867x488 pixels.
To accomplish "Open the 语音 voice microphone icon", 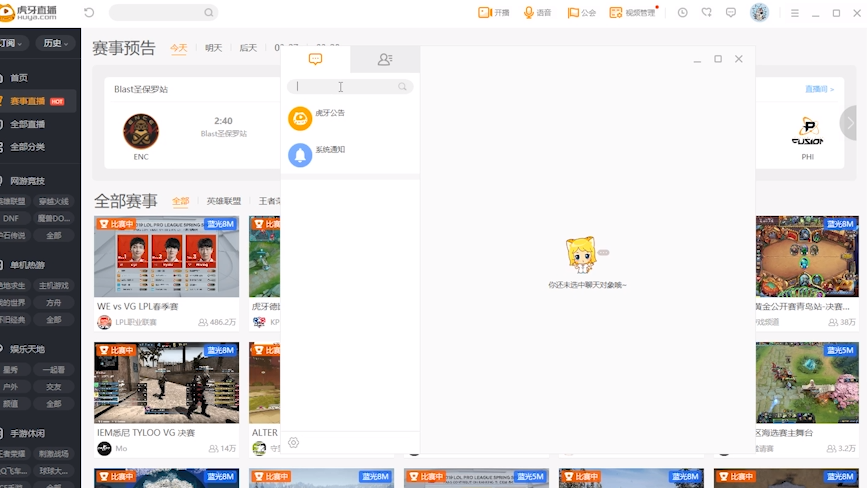I will pyautogui.click(x=538, y=13).
